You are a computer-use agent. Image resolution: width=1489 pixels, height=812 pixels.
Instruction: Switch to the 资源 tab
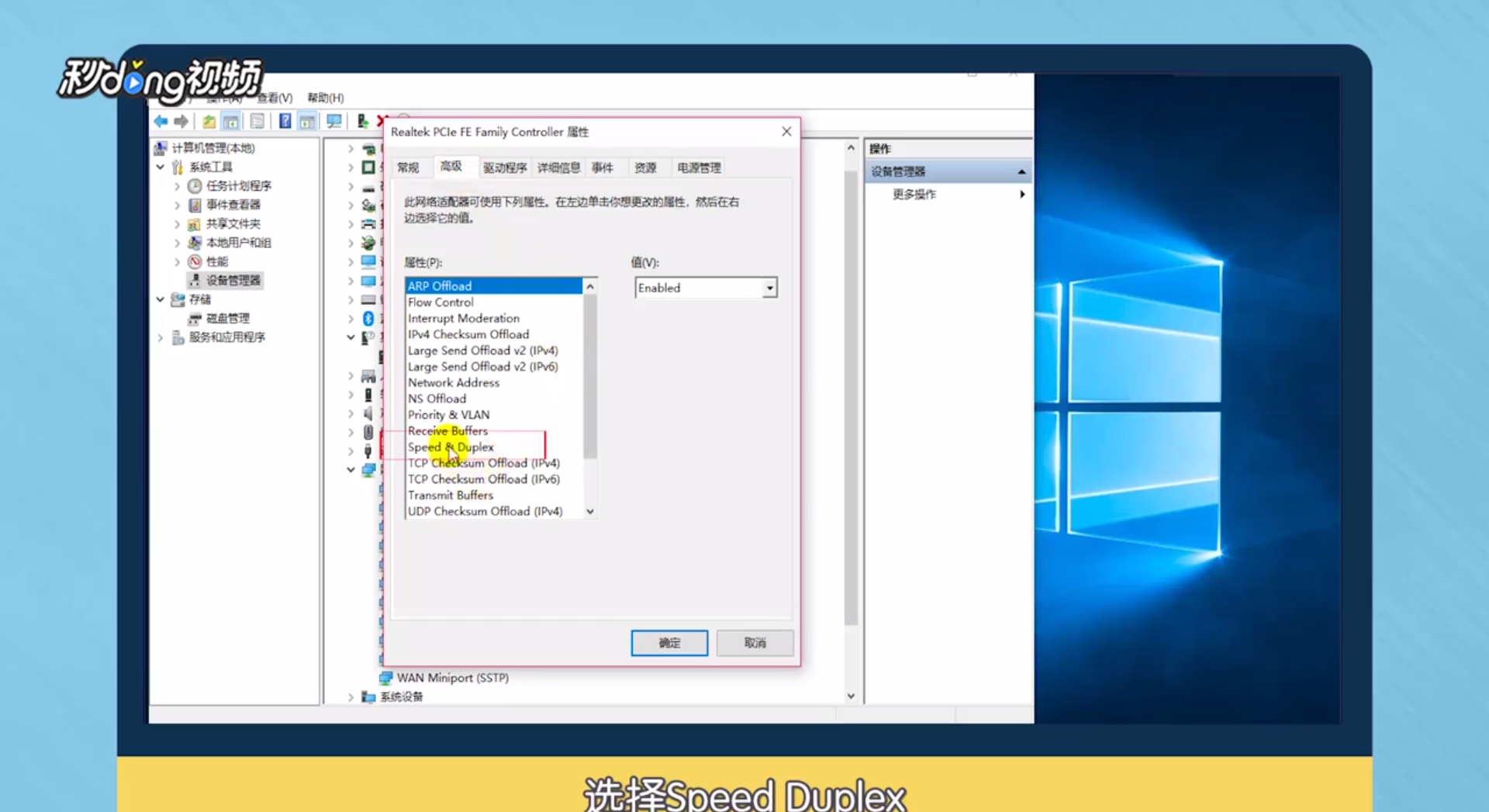click(x=644, y=168)
